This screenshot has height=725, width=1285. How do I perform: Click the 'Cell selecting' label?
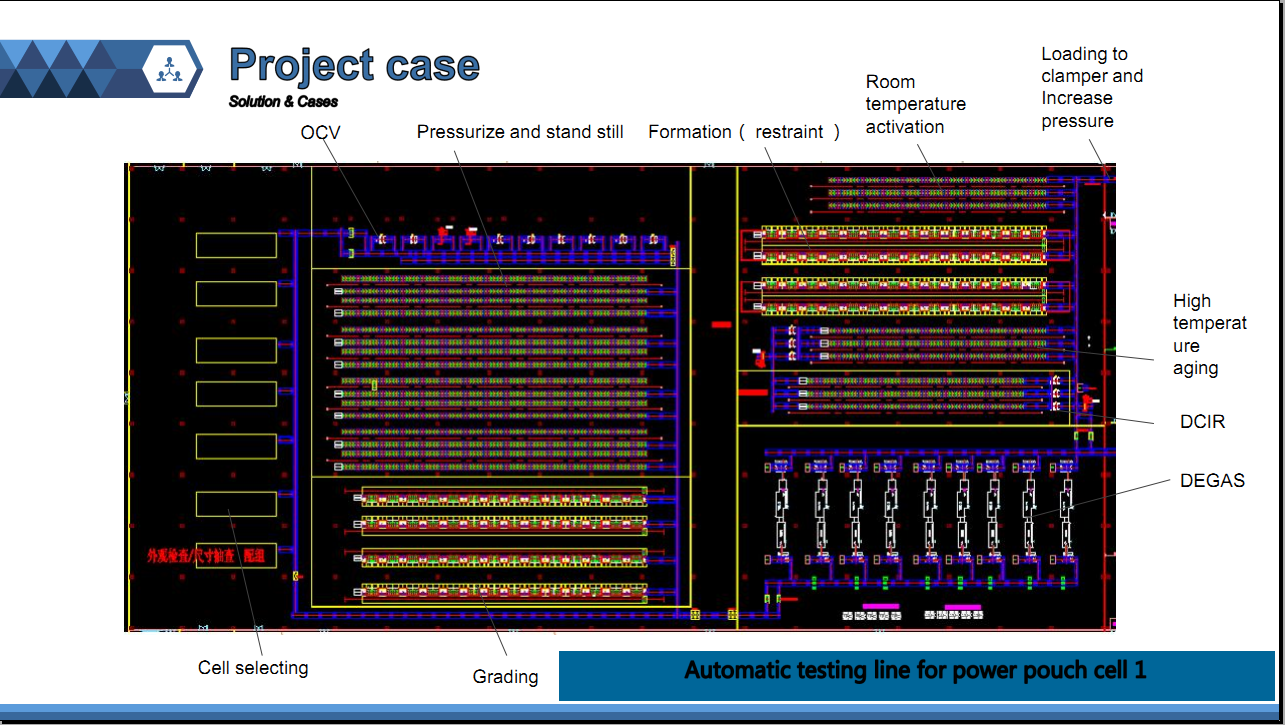pyautogui.click(x=253, y=668)
